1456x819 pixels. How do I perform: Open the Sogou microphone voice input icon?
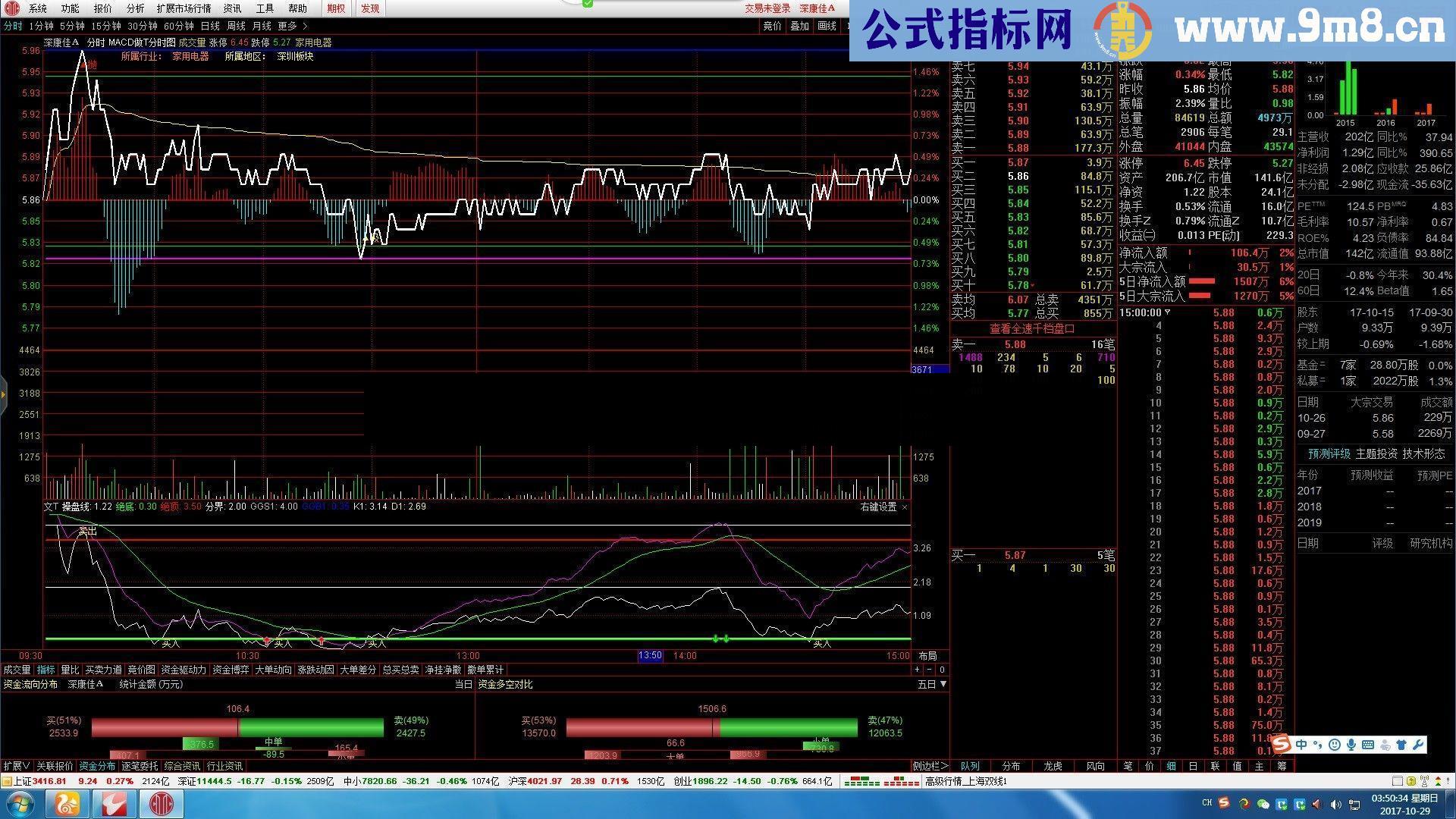[x=1351, y=745]
